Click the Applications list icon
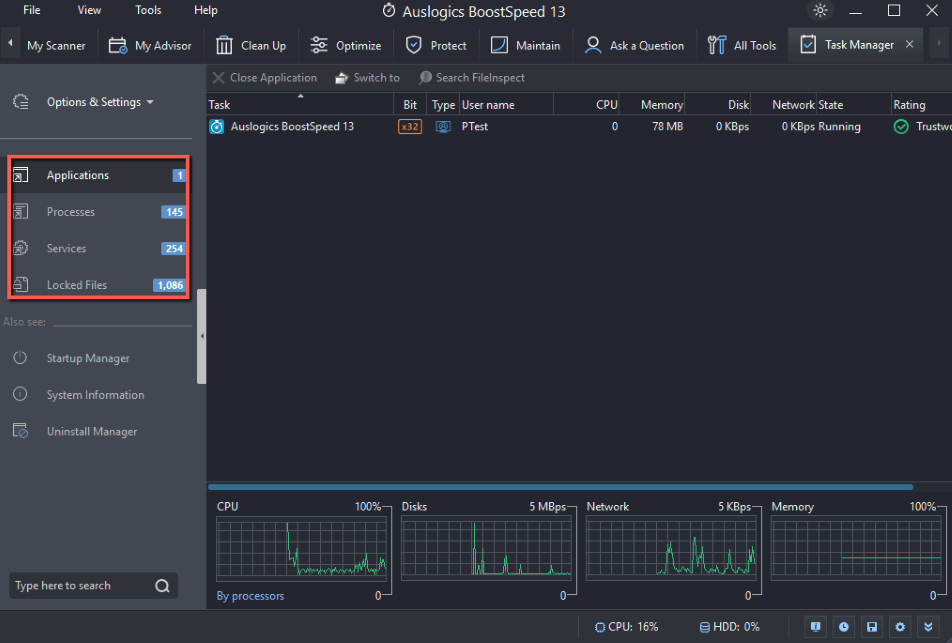Screen dimensions: 952x643 tap(21, 175)
